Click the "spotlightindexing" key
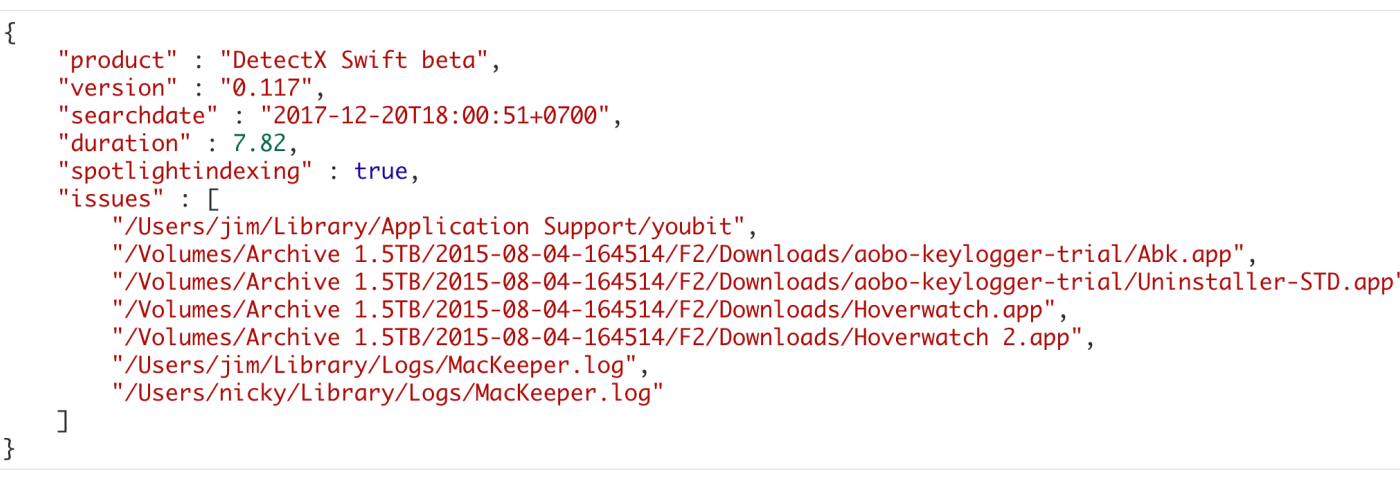1400x481 pixels. pos(187,171)
